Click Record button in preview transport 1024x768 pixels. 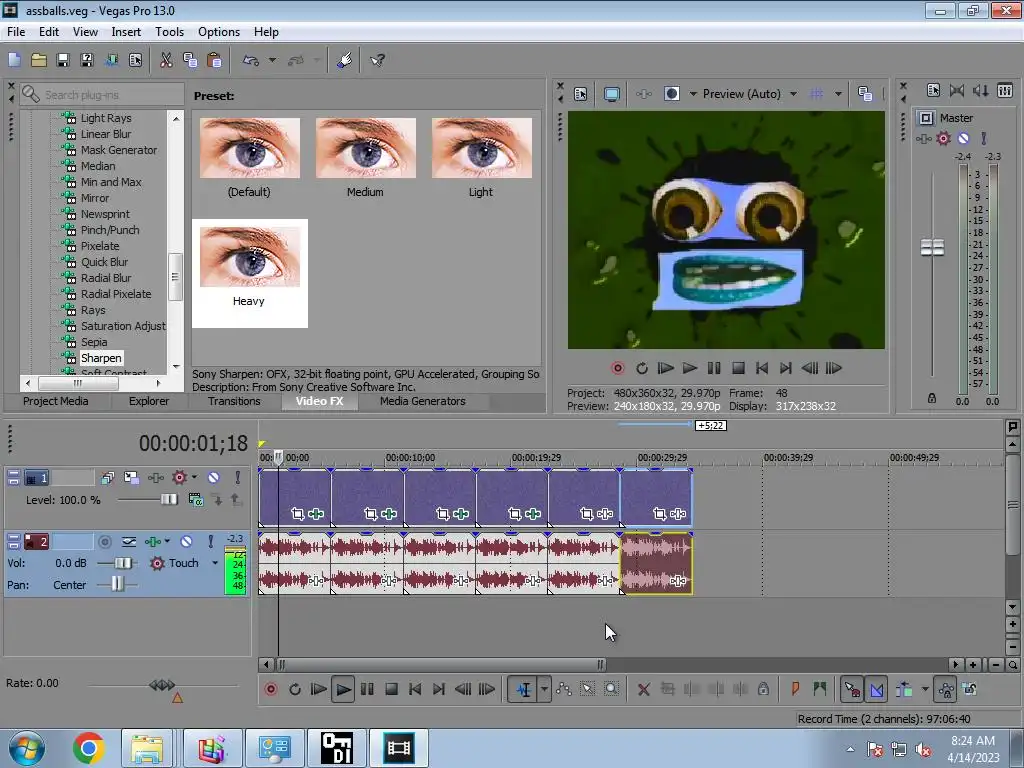(x=617, y=368)
